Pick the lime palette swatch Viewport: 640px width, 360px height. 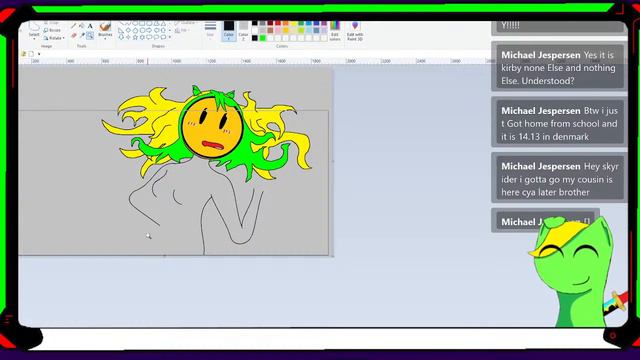click(301, 30)
